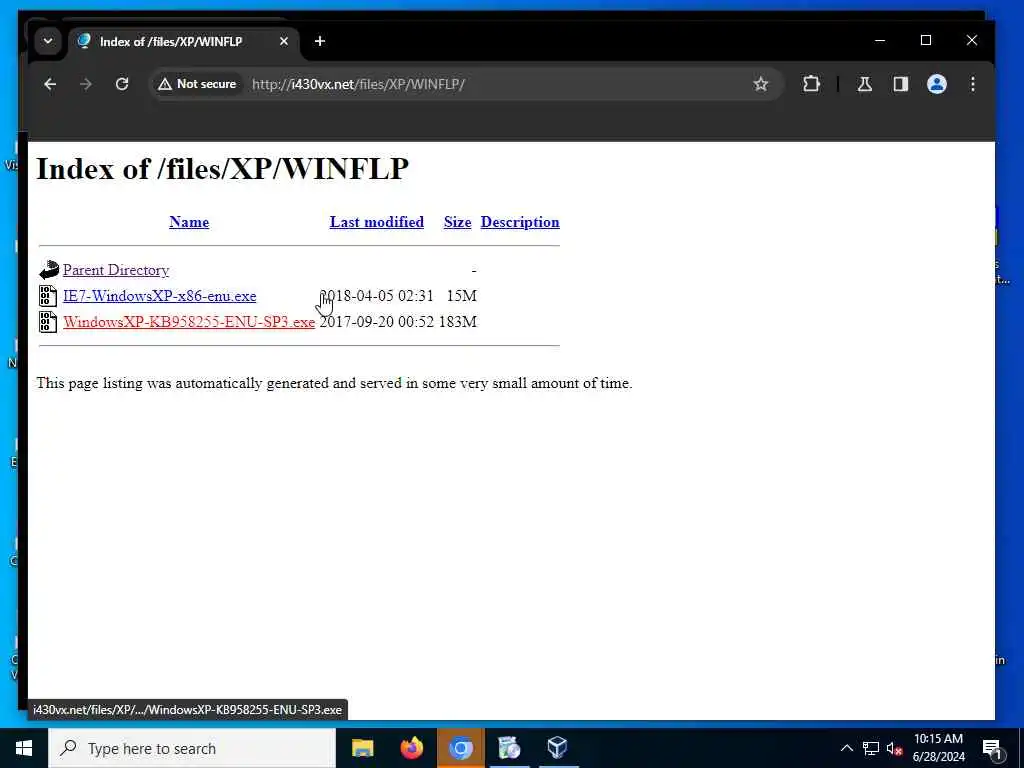
Task: Click the Parent Directory back-arrow icon
Action: [48, 270]
